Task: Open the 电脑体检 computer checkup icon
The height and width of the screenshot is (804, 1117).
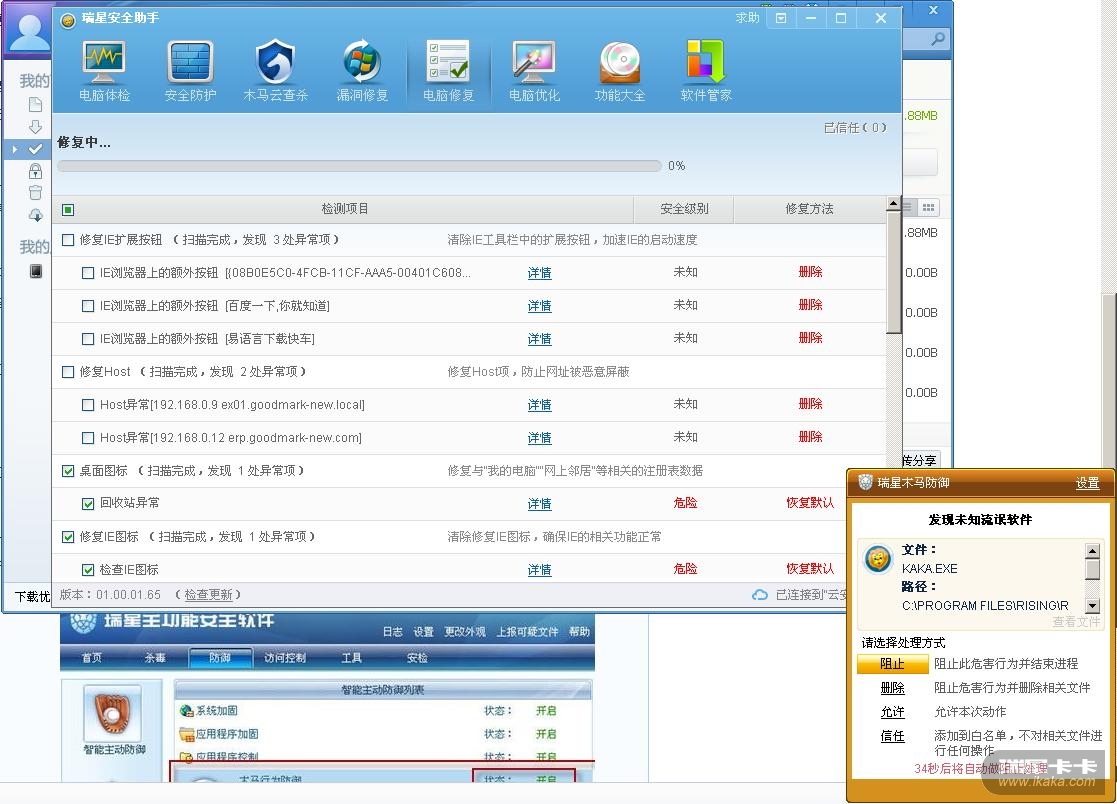Action: point(104,71)
